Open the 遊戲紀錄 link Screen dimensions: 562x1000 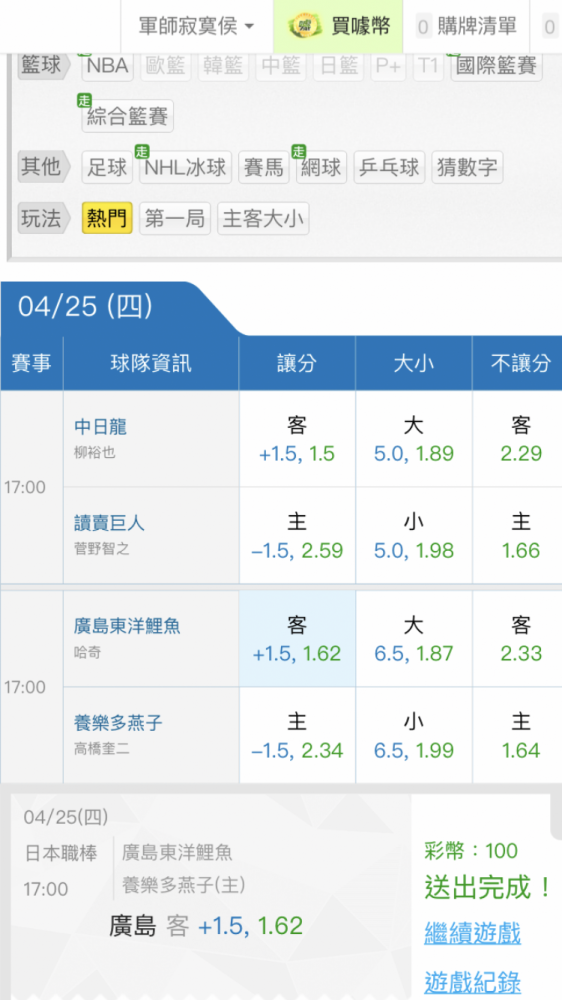pos(473,982)
